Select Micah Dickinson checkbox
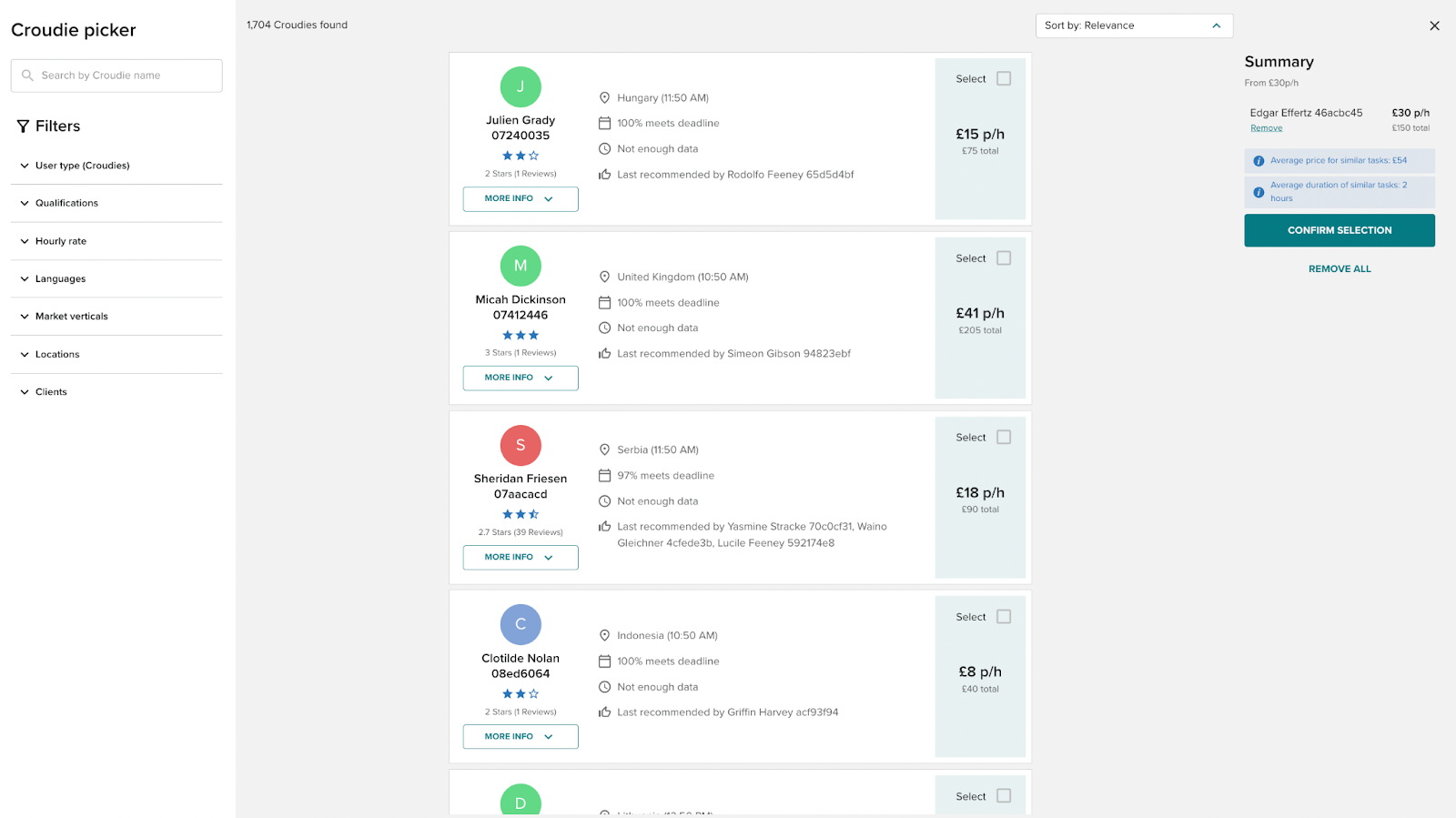Image resolution: width=1456 pixels, height=818 pixels. coord(1004,258)
